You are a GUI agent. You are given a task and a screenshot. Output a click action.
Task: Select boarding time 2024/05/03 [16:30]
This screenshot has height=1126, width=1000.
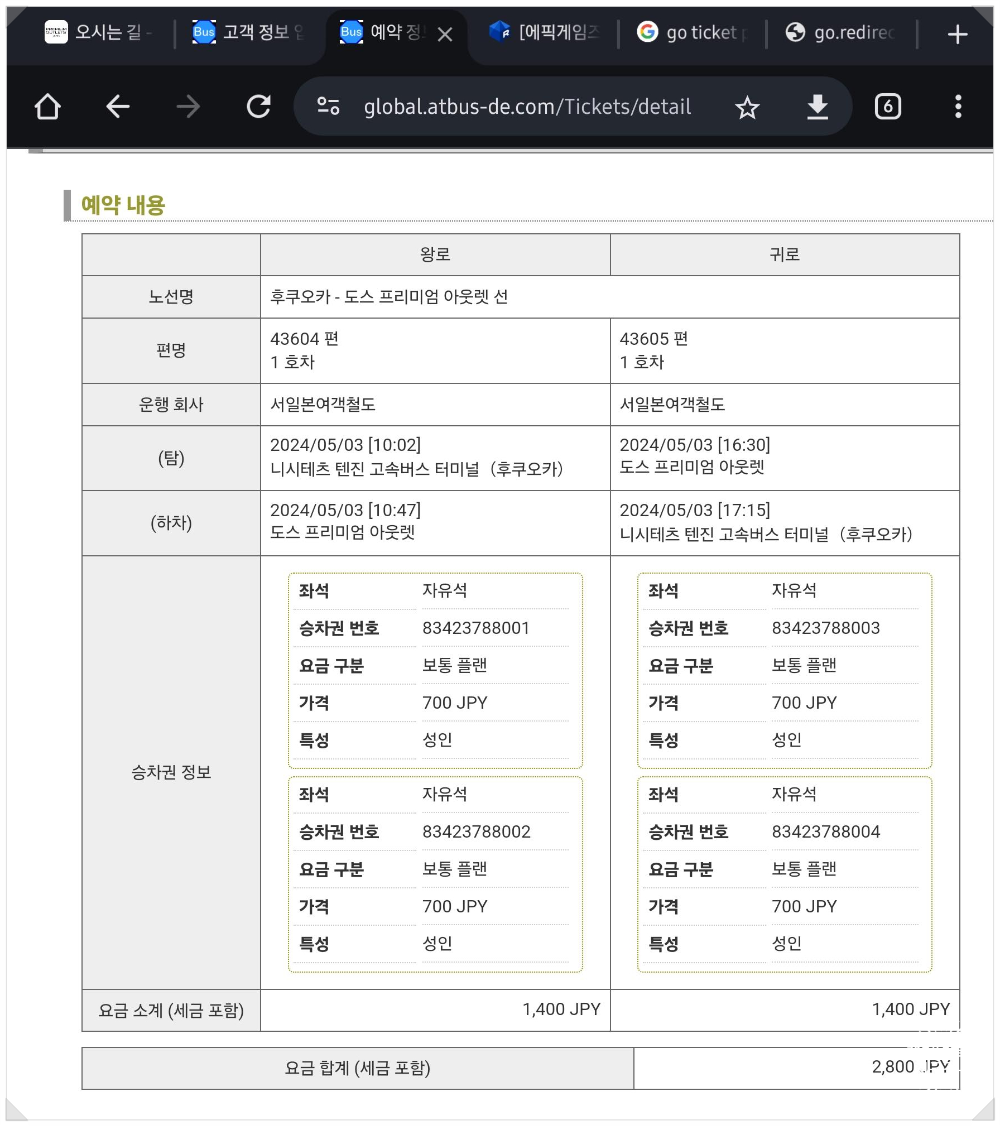[x=695, y=445]
